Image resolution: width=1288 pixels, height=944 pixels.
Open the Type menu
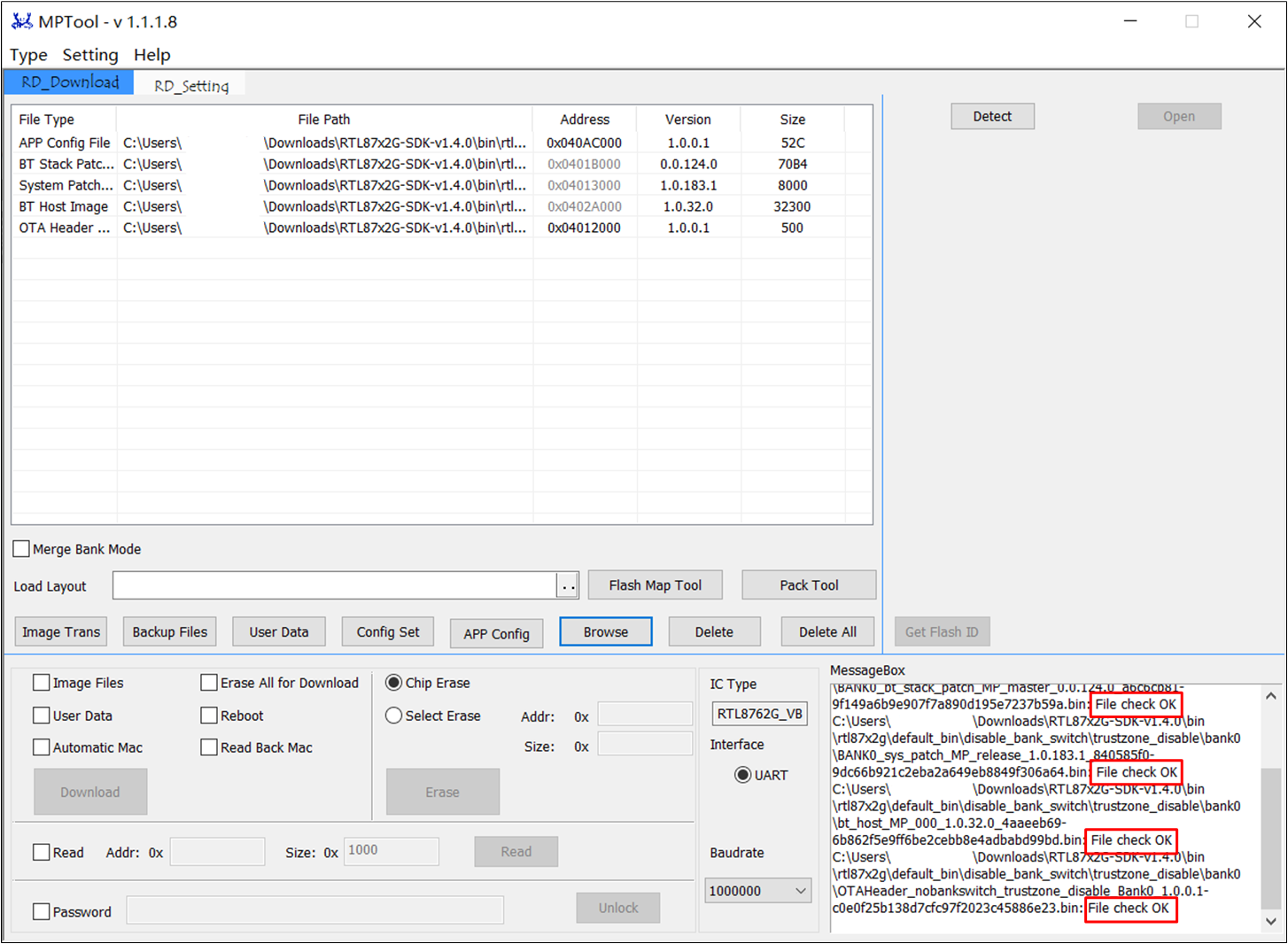(28, 55)
